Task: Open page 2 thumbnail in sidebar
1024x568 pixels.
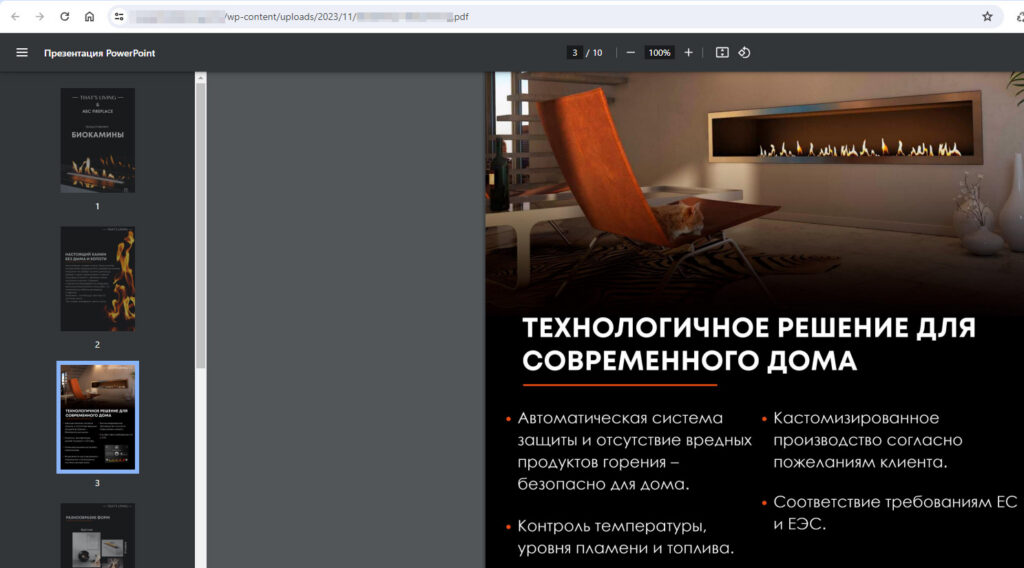Action: coord(97,278)
